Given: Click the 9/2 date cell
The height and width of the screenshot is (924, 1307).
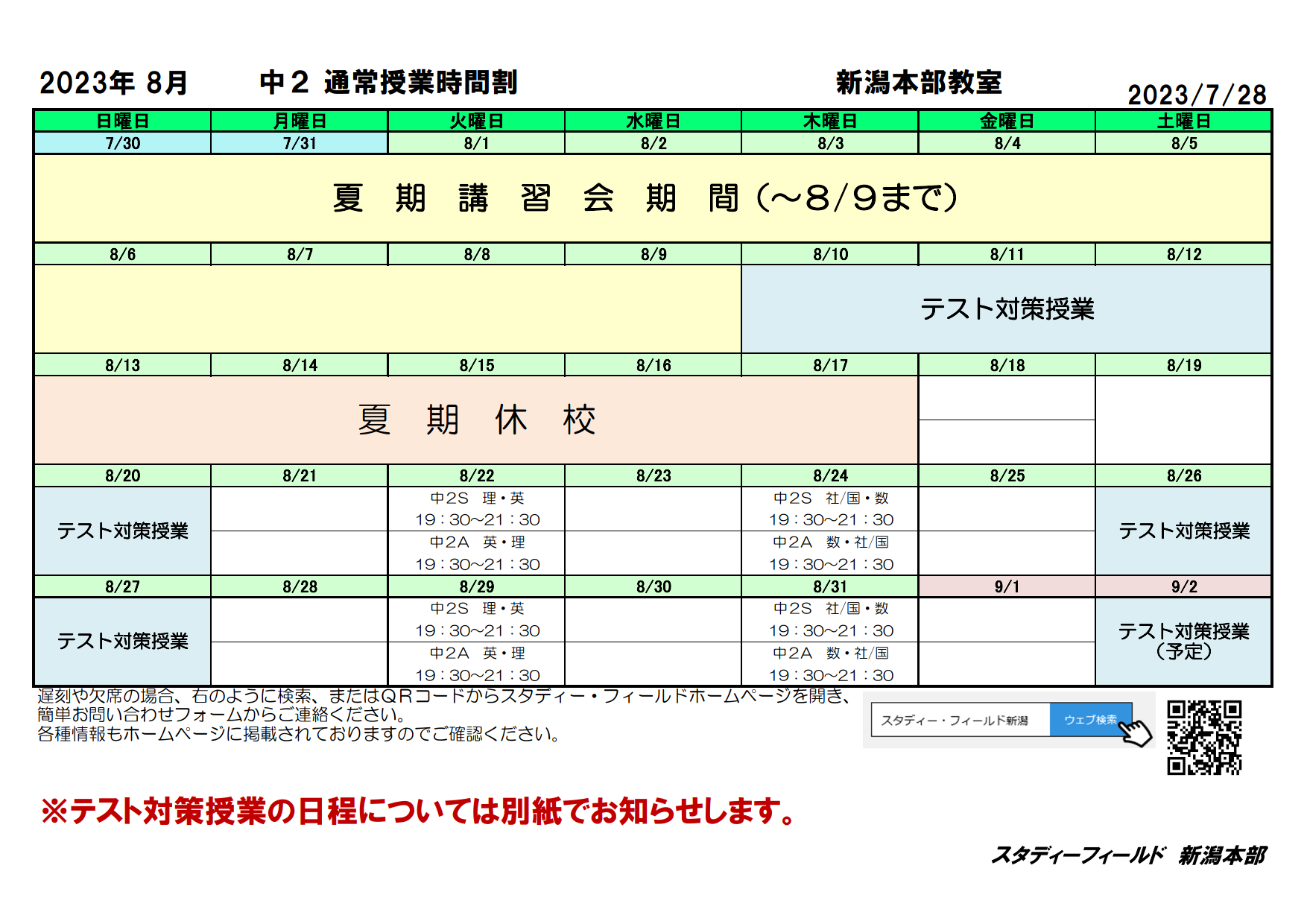Looking at the screenshot, I should (x=1184, y=586).
